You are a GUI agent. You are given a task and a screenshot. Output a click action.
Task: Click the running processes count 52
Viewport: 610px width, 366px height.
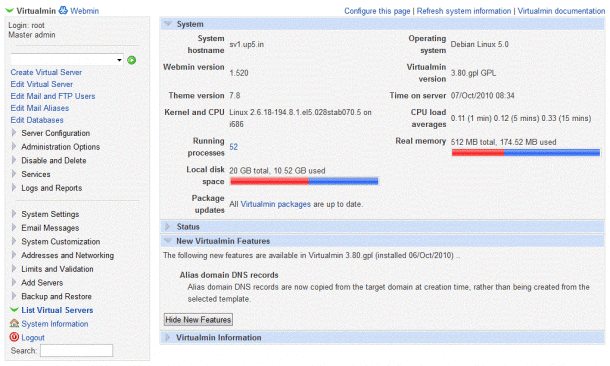(x=233, y=147)
